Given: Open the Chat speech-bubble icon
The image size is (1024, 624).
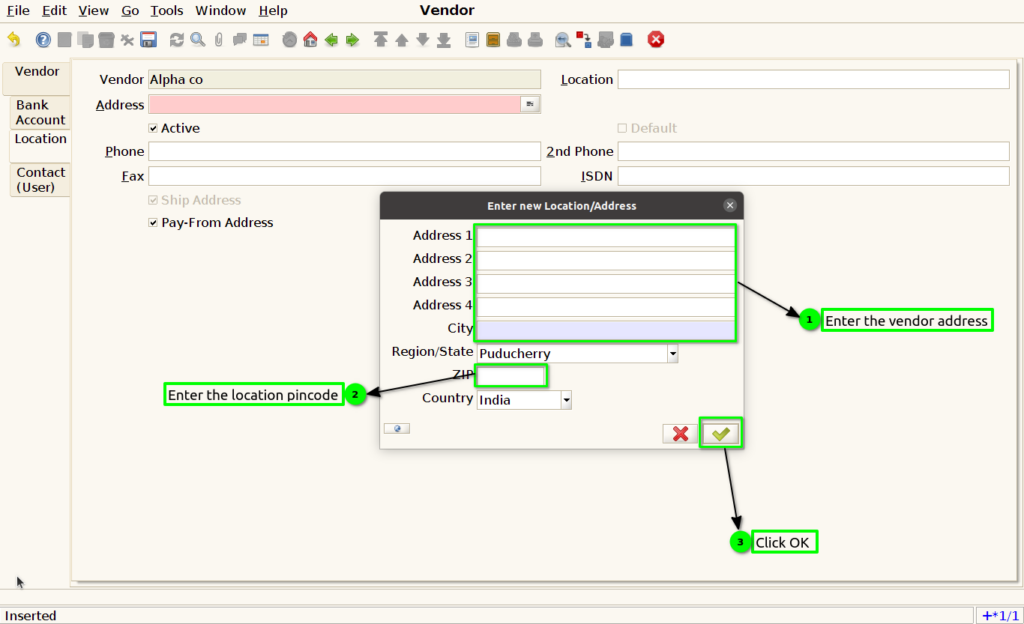Looking at the screenshot, I should (x=240, y=40).
